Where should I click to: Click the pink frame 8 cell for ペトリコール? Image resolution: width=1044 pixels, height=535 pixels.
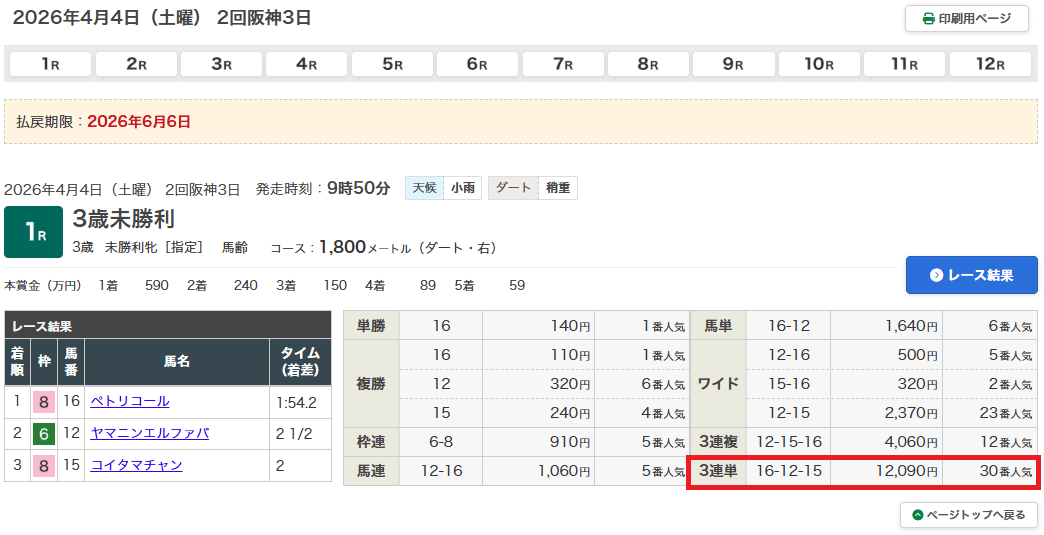pyautogui.click(x=44, y=402)
